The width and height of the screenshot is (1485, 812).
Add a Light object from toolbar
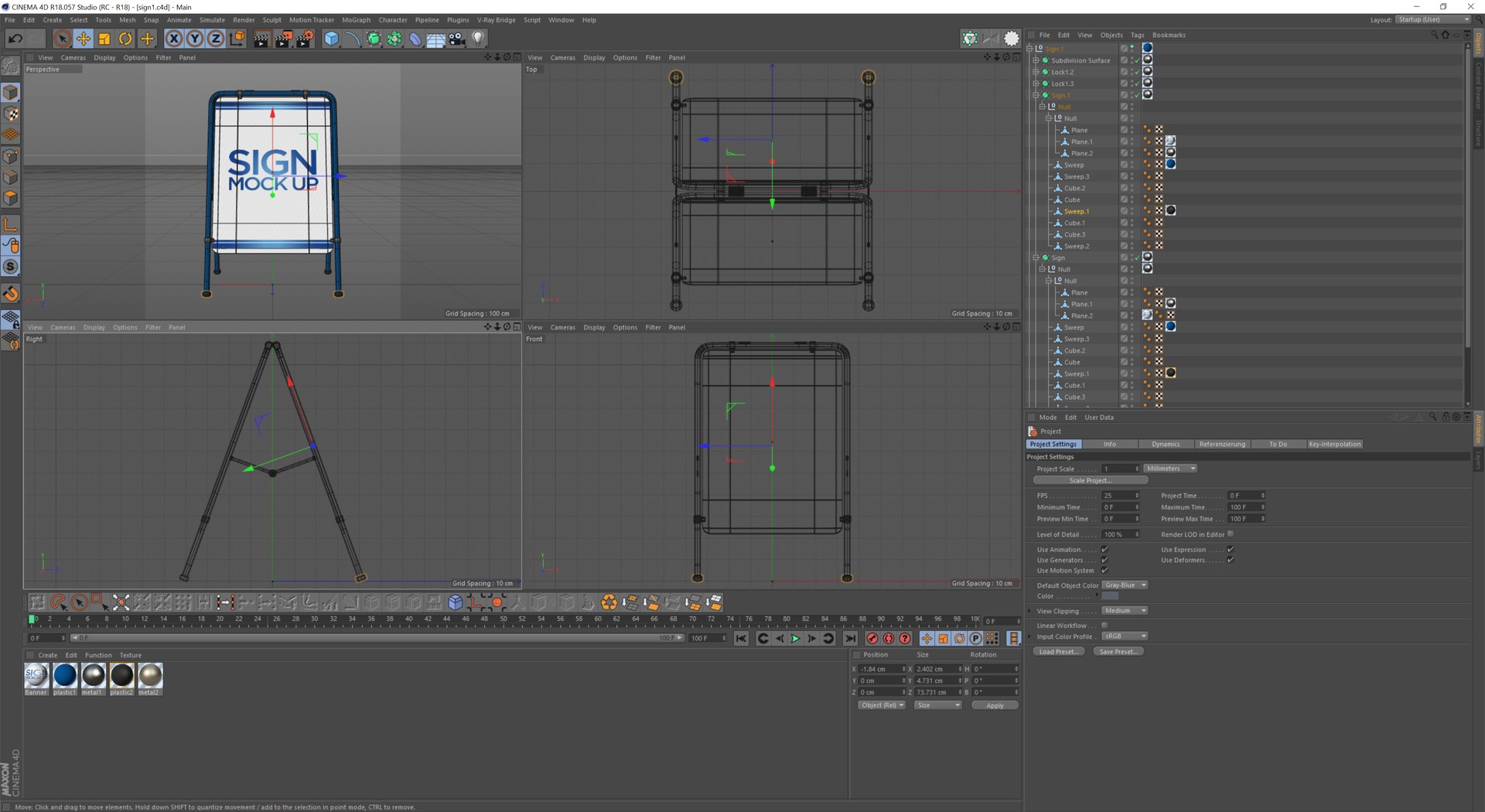[478, 39]
